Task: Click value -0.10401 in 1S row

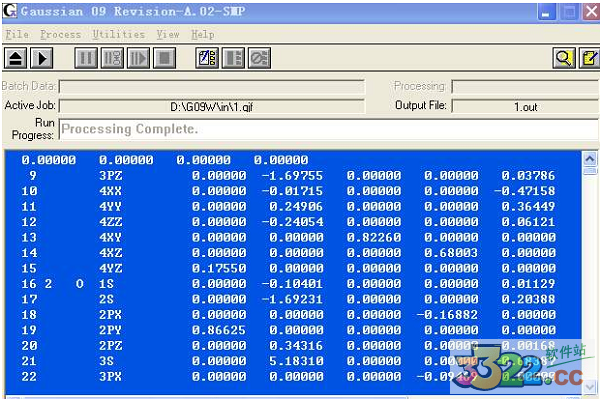Action: (292, 284)
